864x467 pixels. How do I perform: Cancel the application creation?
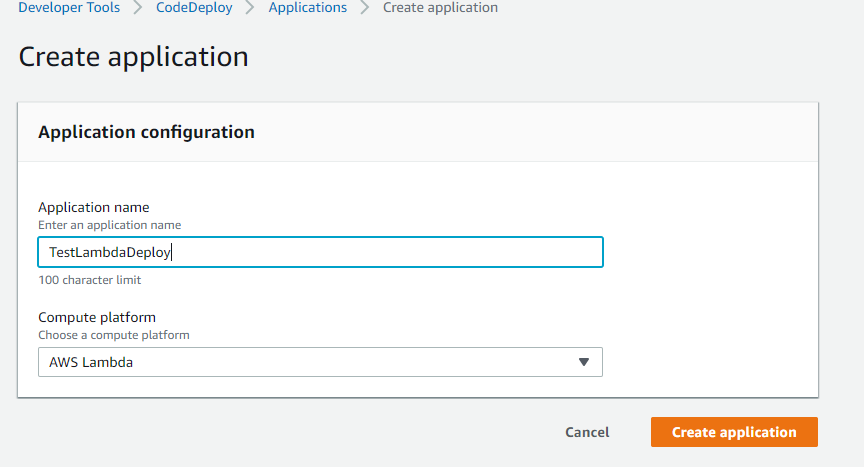[x=587, y=432]
